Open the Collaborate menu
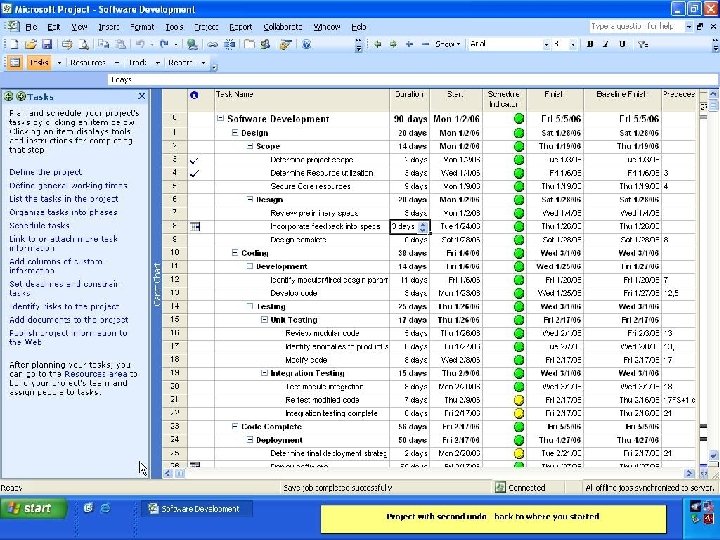Screen dimensions: 720x540 tap(282, 27)
